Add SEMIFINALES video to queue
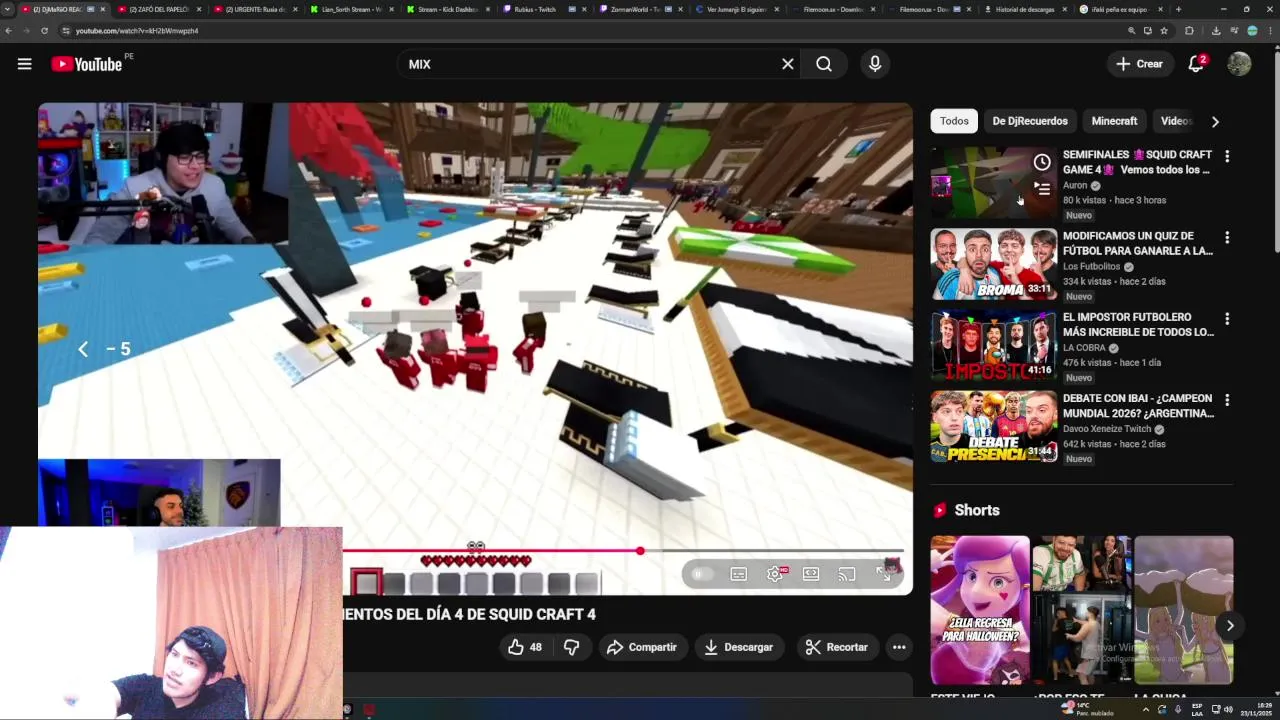Viewport: 1280px width, 720px height. [1042, 189]
